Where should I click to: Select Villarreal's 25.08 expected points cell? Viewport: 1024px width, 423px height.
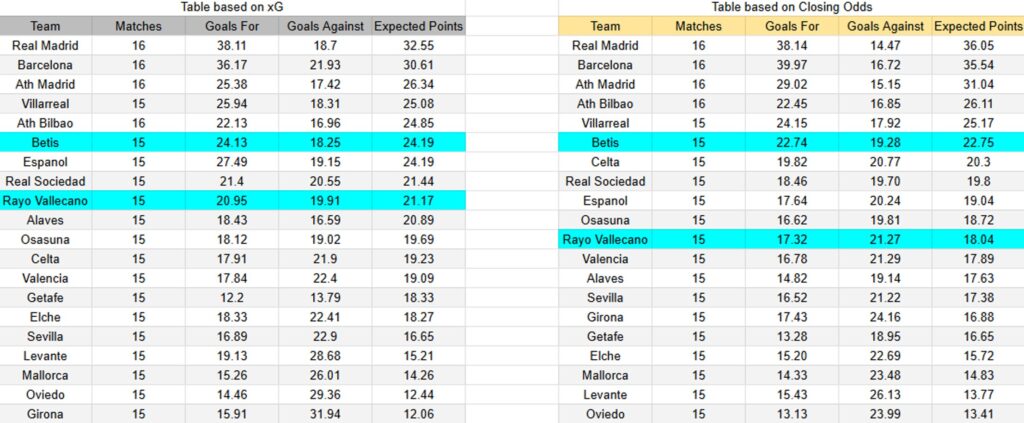(x=418, y=103)
